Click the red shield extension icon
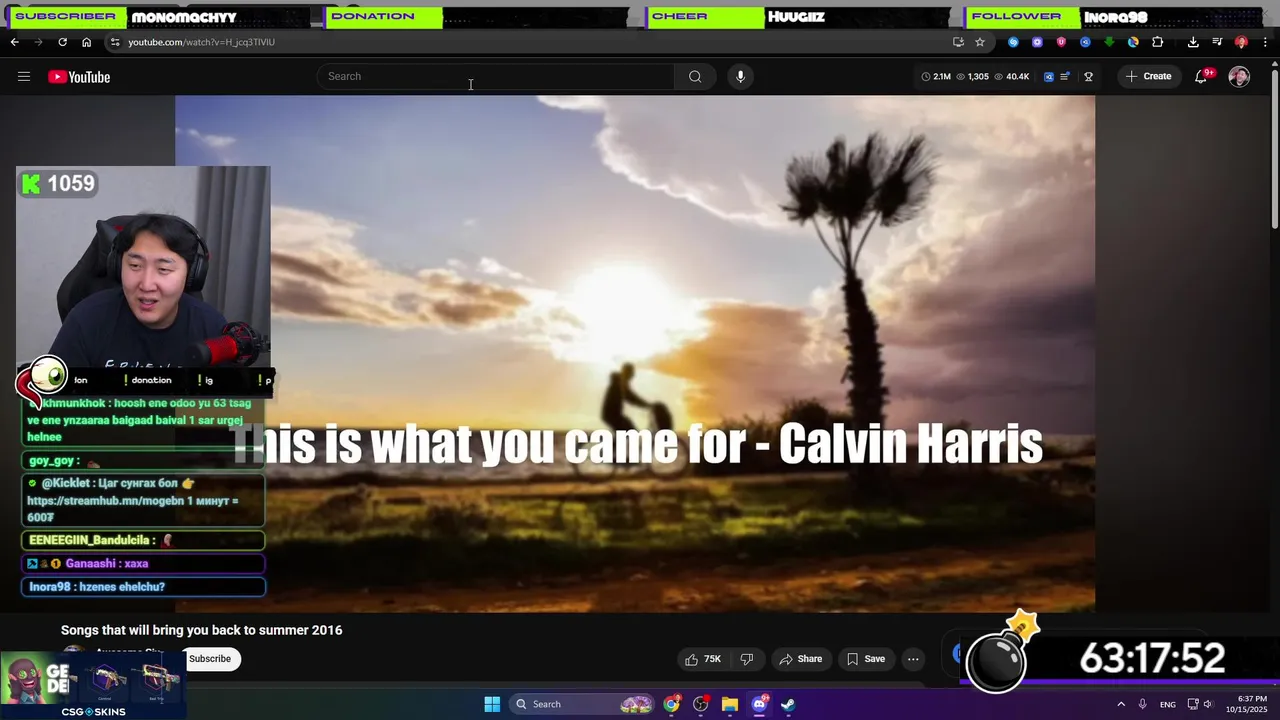Image resolution: width=1280 pixels, height=720 pixels. (1061, 42)
